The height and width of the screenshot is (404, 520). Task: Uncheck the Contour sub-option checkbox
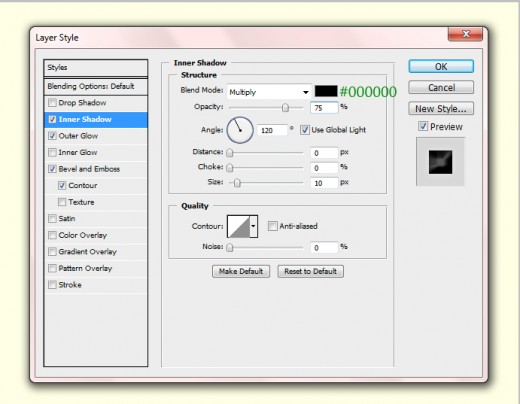point(62,185)
